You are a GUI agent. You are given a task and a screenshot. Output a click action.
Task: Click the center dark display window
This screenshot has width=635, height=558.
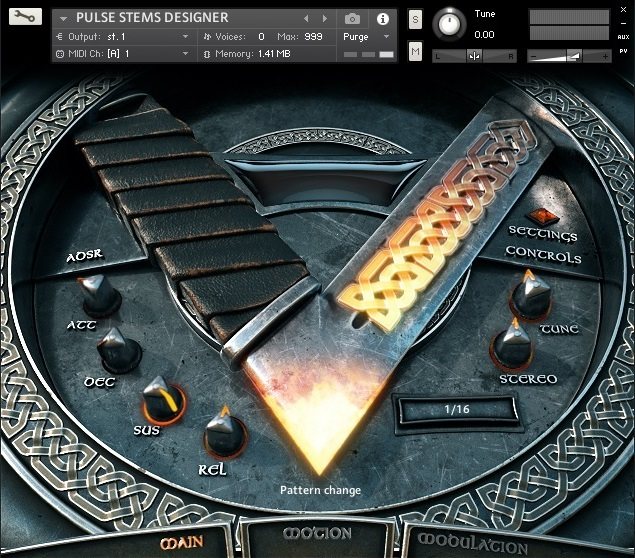[325, 184]
